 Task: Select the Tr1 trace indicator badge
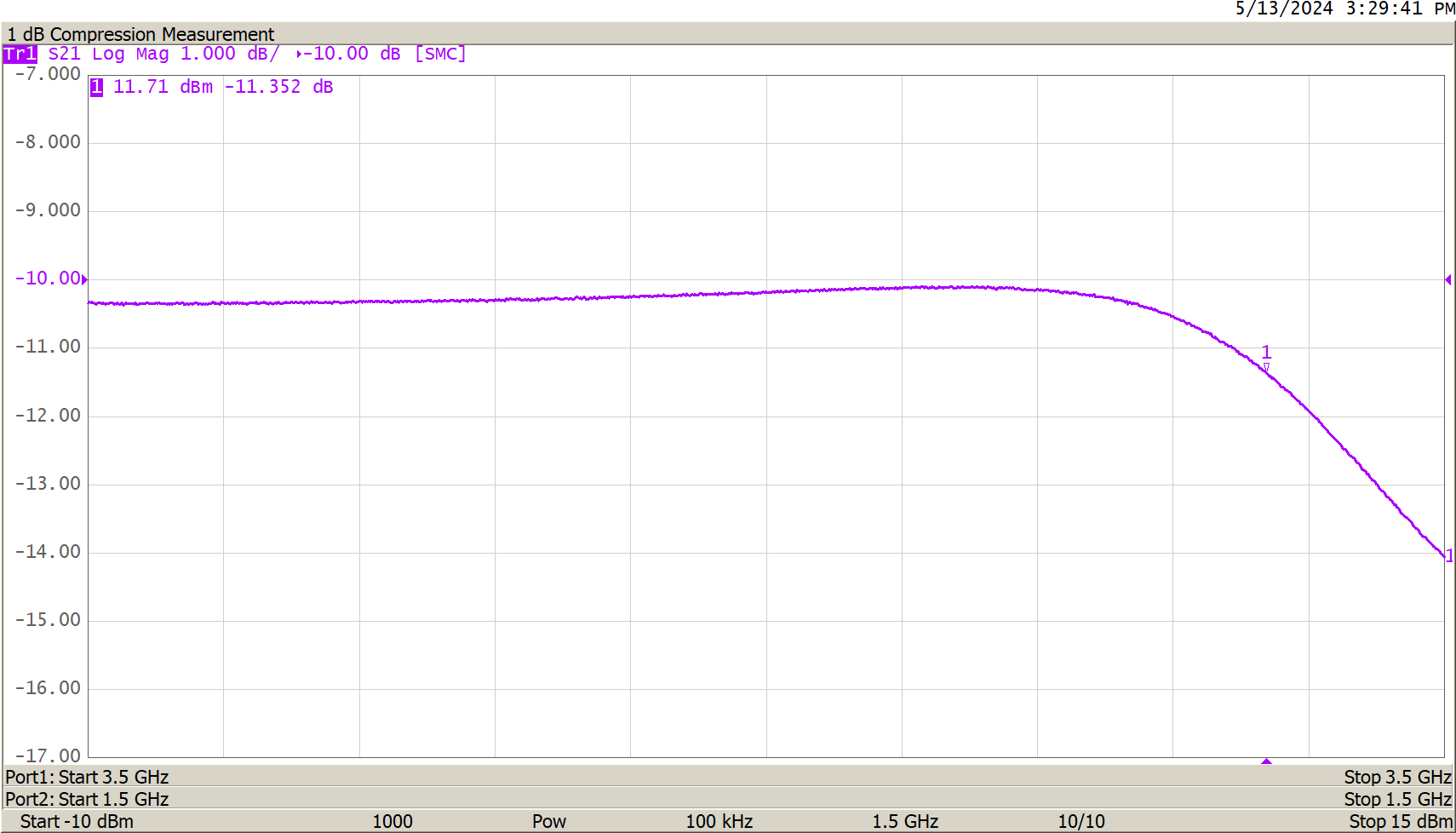coord(21,53)
